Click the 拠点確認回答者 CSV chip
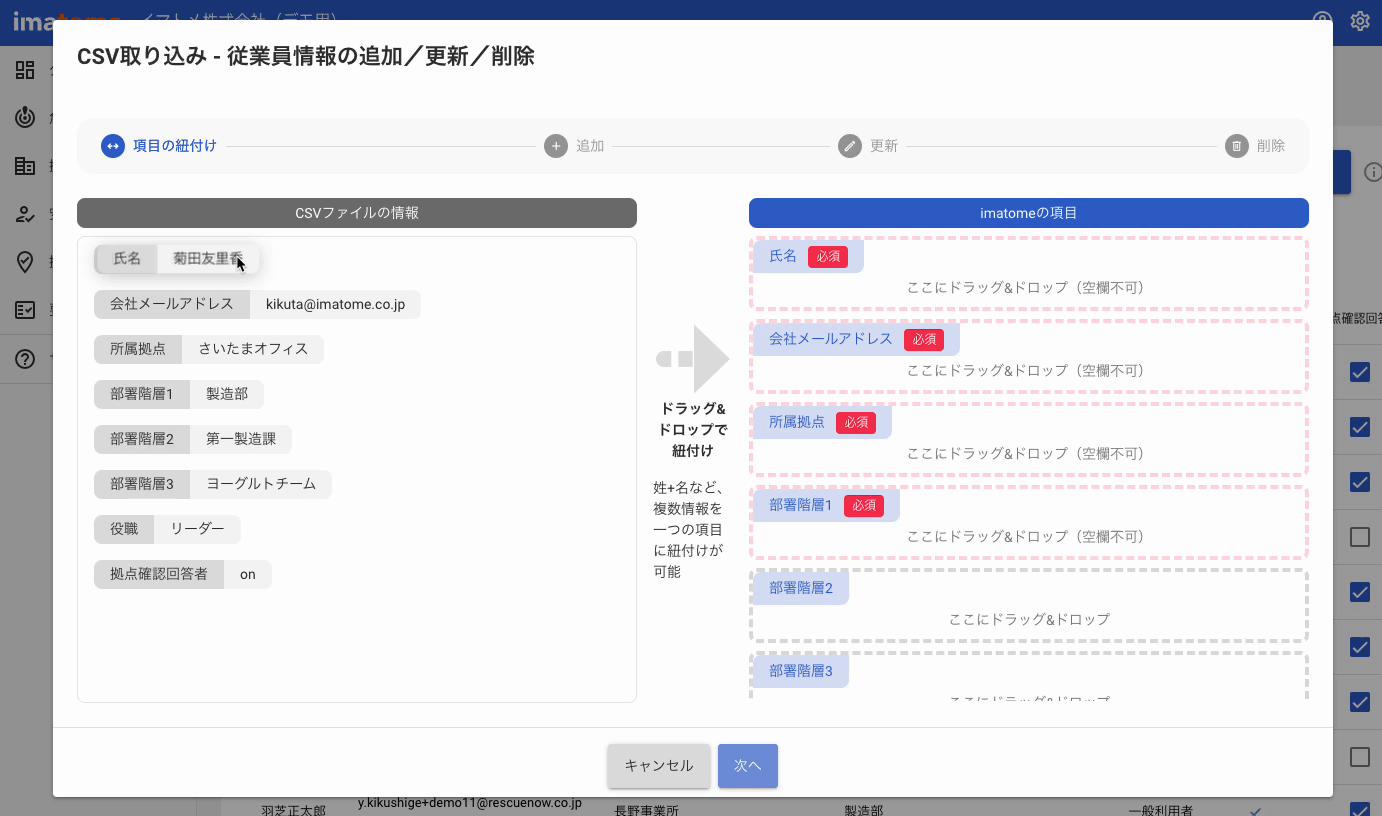The width and height of the screenshot is (1382, 816). [x=182, y=574]
